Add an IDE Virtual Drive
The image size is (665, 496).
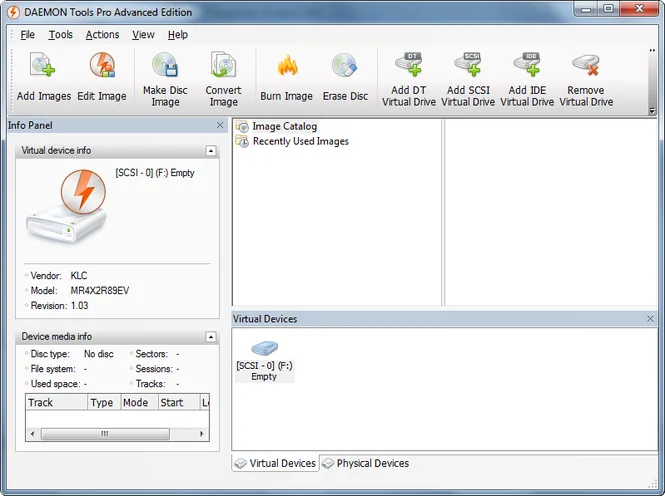pos(527,79)
